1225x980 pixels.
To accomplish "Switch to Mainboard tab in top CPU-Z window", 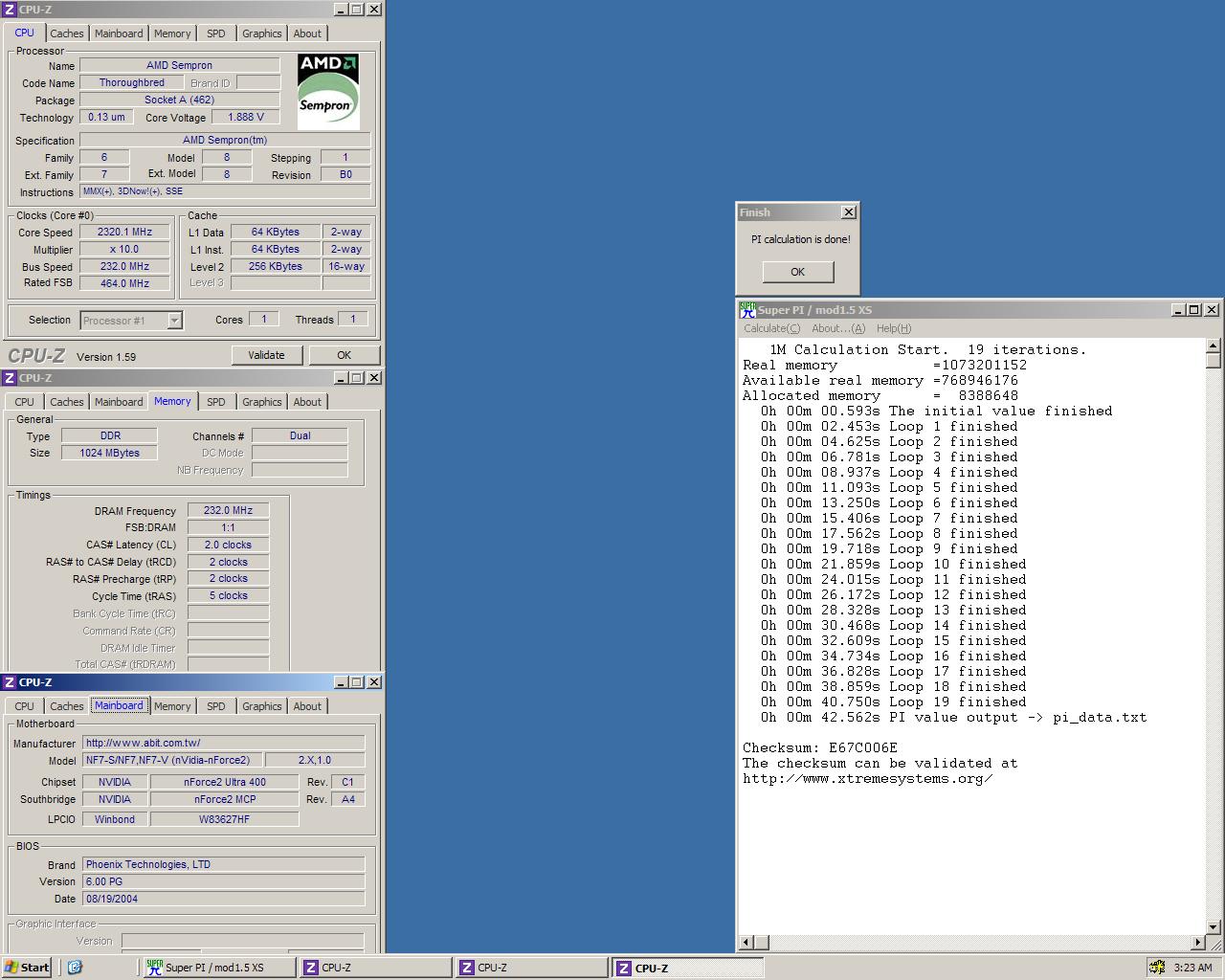I will pos(119,33).
